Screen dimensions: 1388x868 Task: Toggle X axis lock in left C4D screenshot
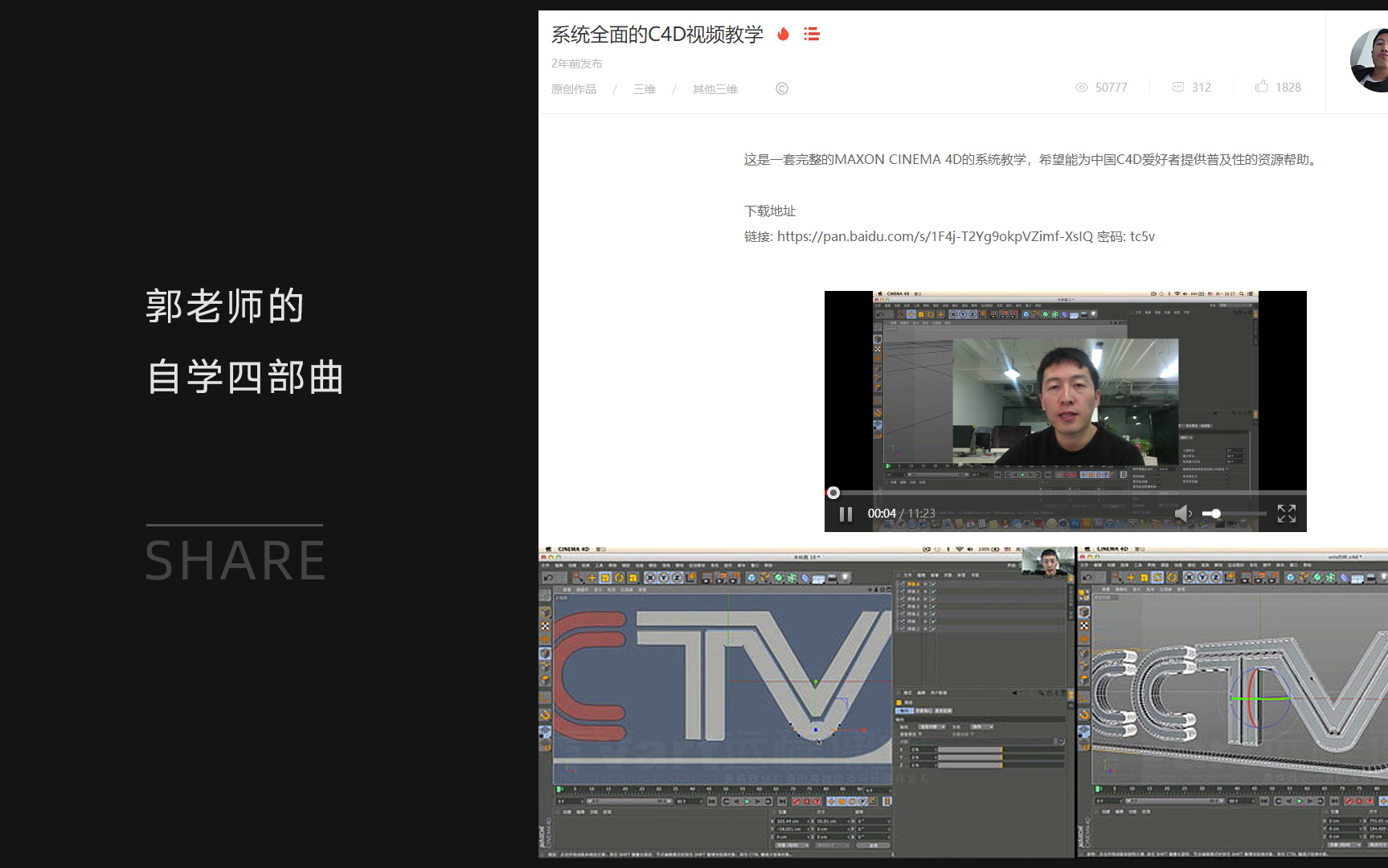click(x=650, y=577)
